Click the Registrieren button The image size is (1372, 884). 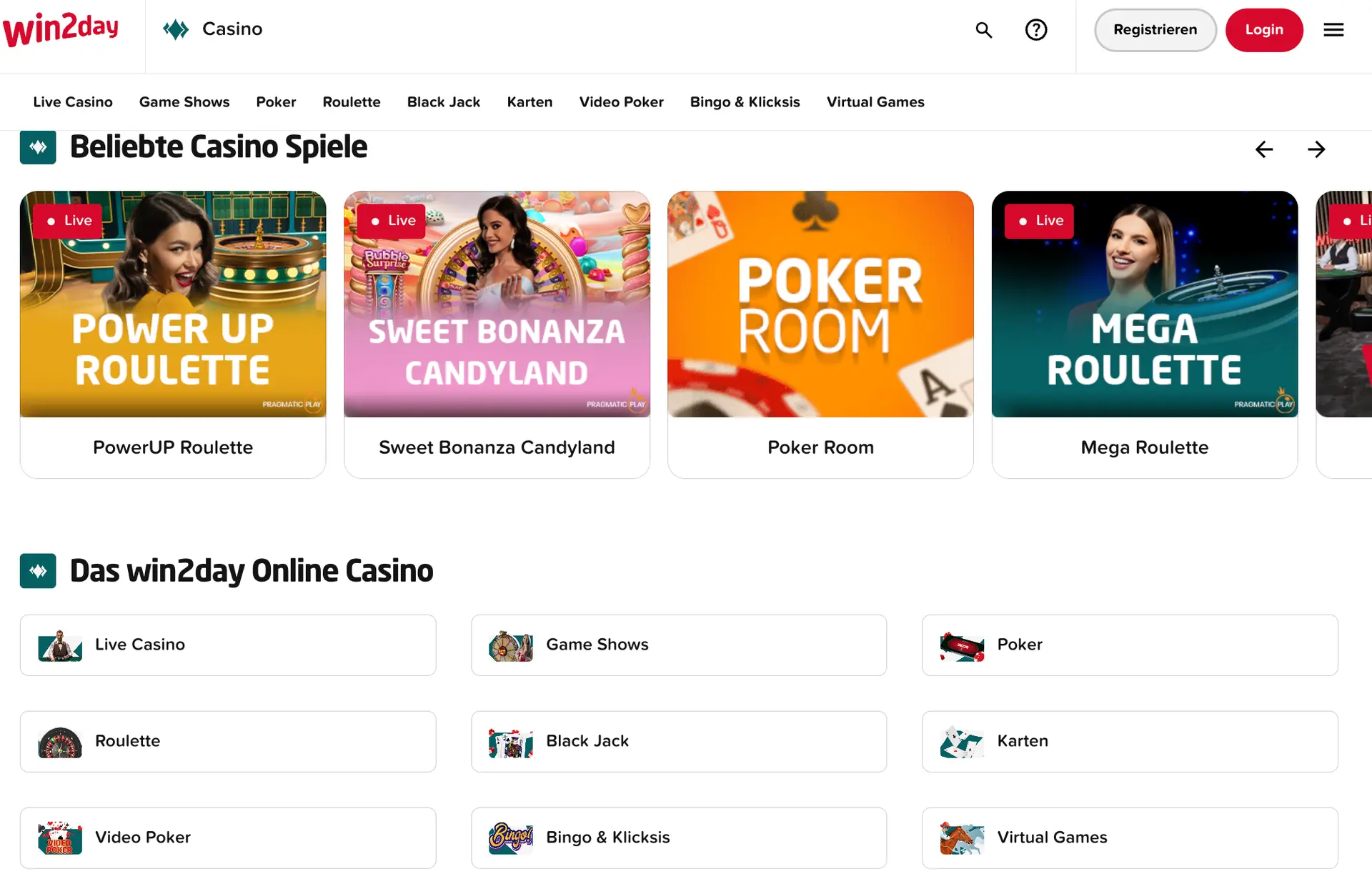pyautogui.click(x=1155, y=30)
